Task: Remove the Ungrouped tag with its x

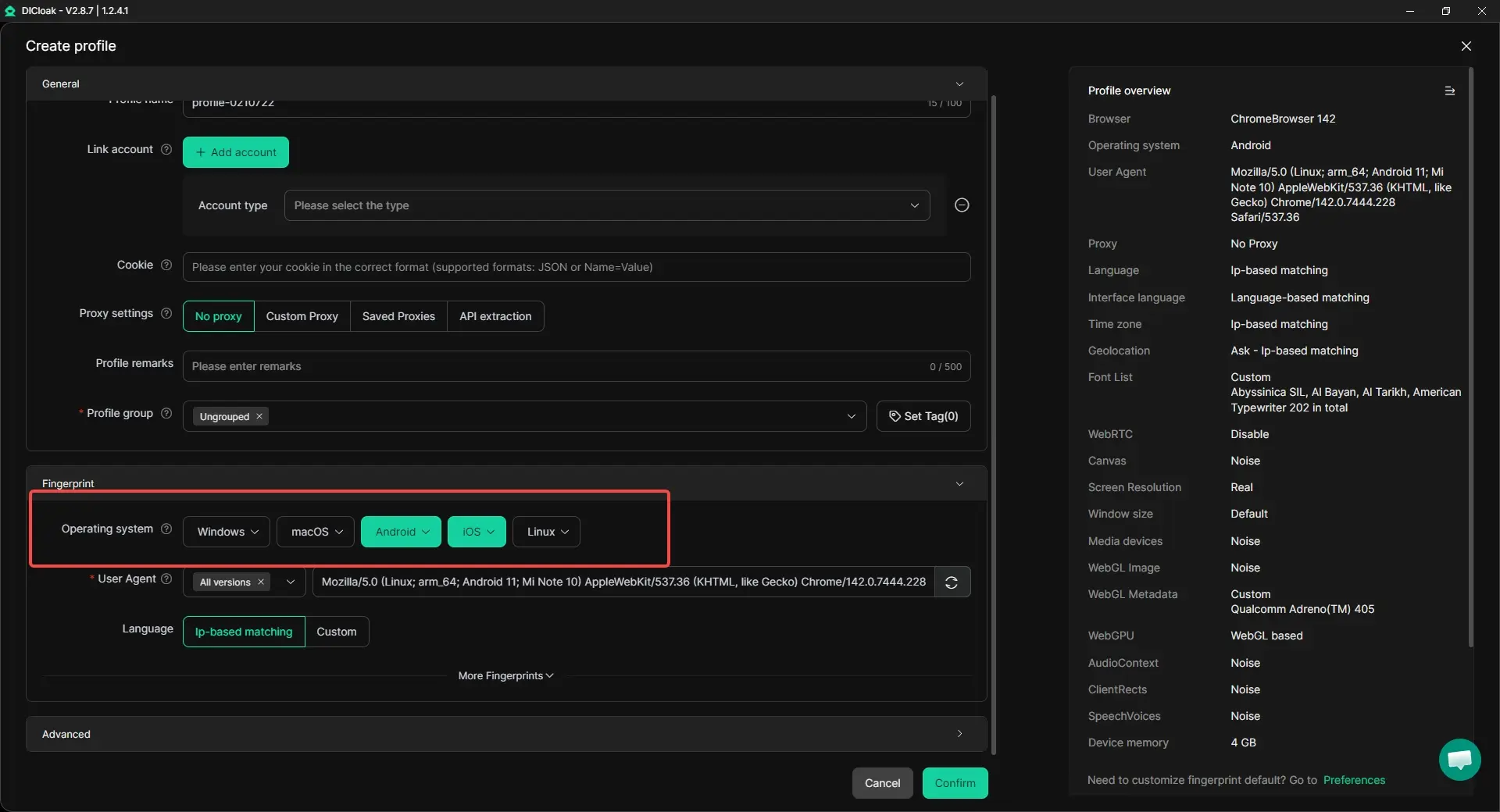Action: [259, 417]
